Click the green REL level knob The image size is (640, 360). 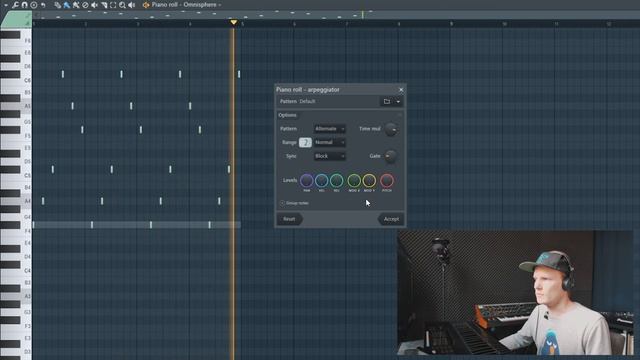tap(337, 180)
